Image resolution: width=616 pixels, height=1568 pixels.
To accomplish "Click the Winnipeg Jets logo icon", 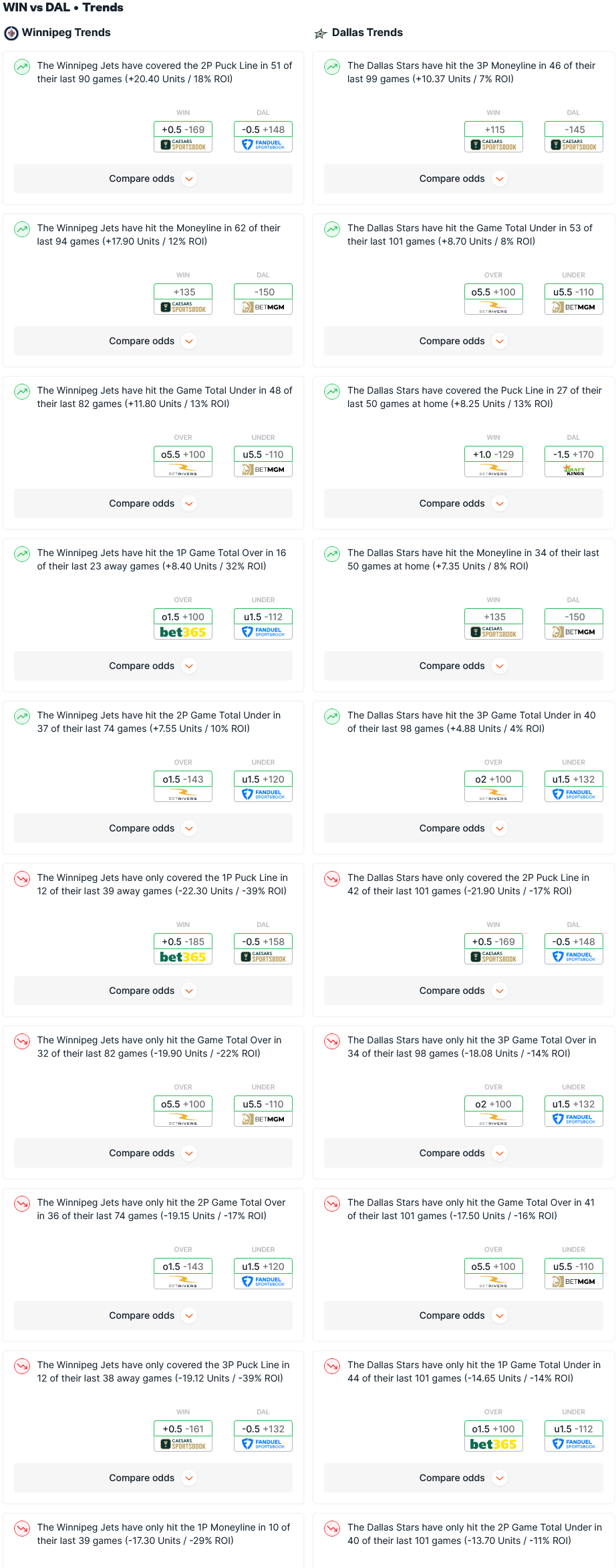I will click(x=11, y=33).
